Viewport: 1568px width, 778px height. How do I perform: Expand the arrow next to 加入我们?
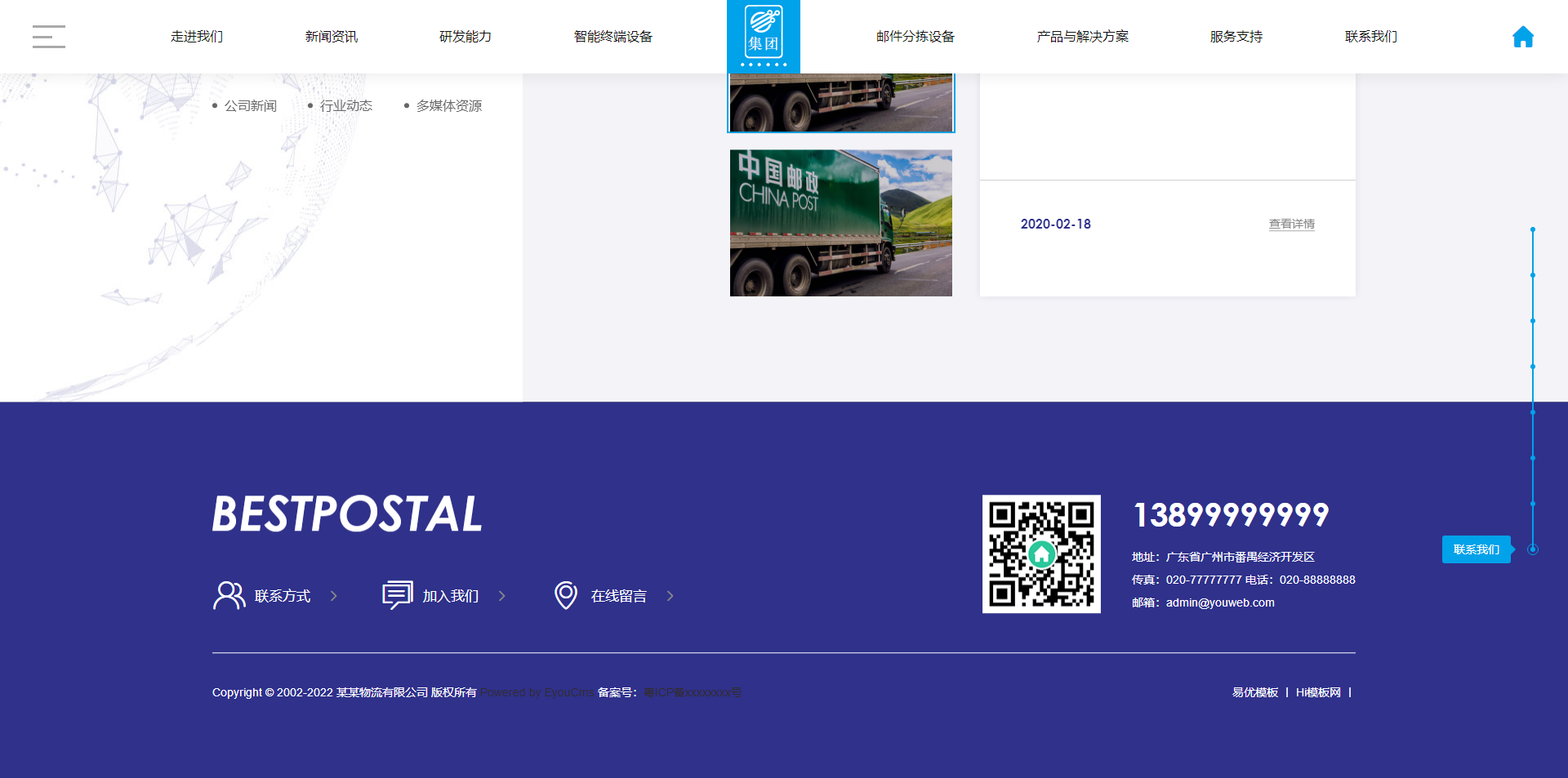point(501,596)
